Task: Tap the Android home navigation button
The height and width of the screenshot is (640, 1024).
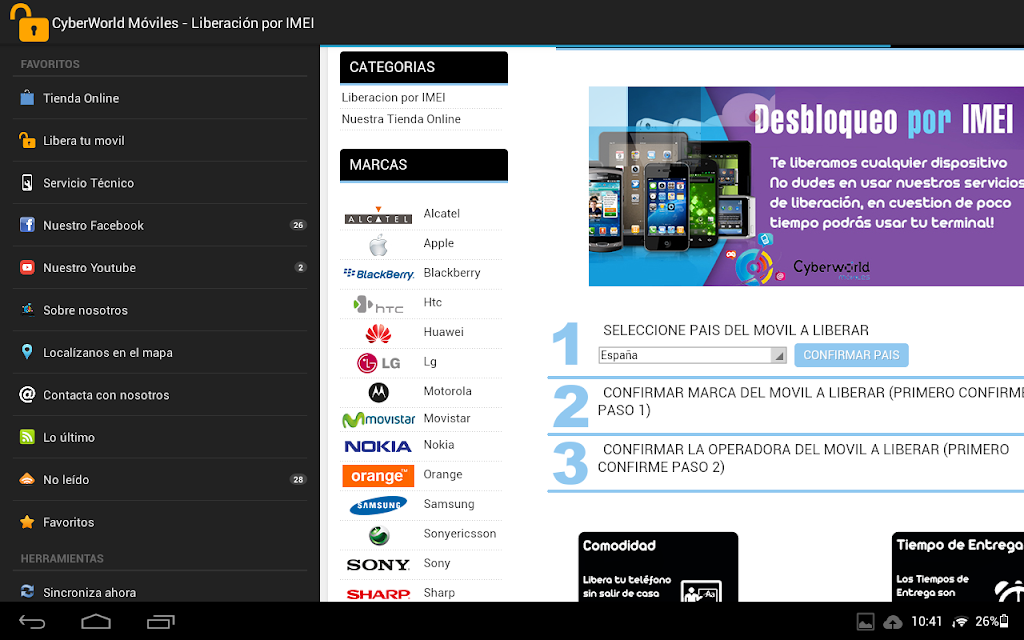Action: [x=96, y=622]
